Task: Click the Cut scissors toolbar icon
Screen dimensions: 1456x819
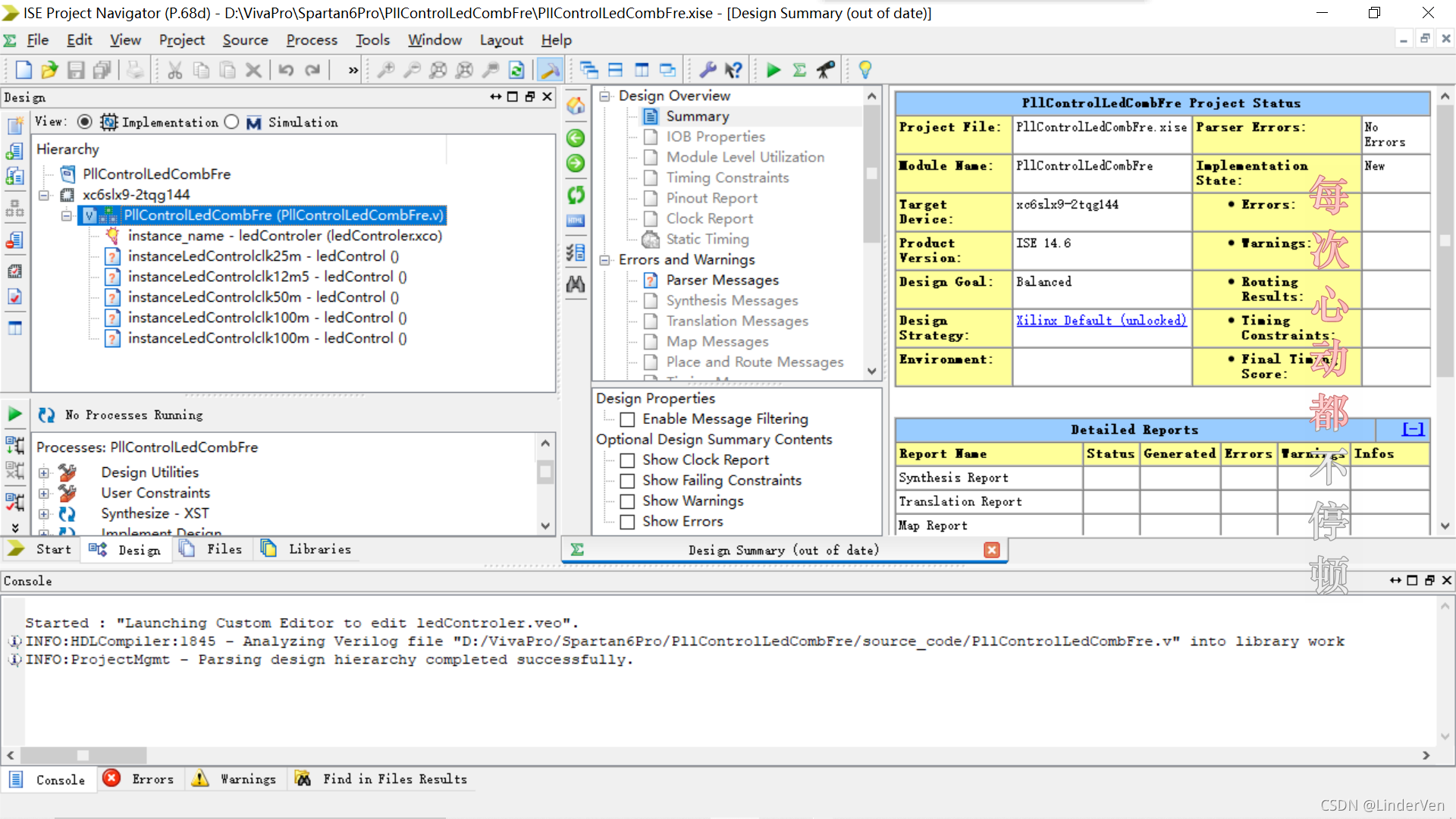Action: click(175, 71)
